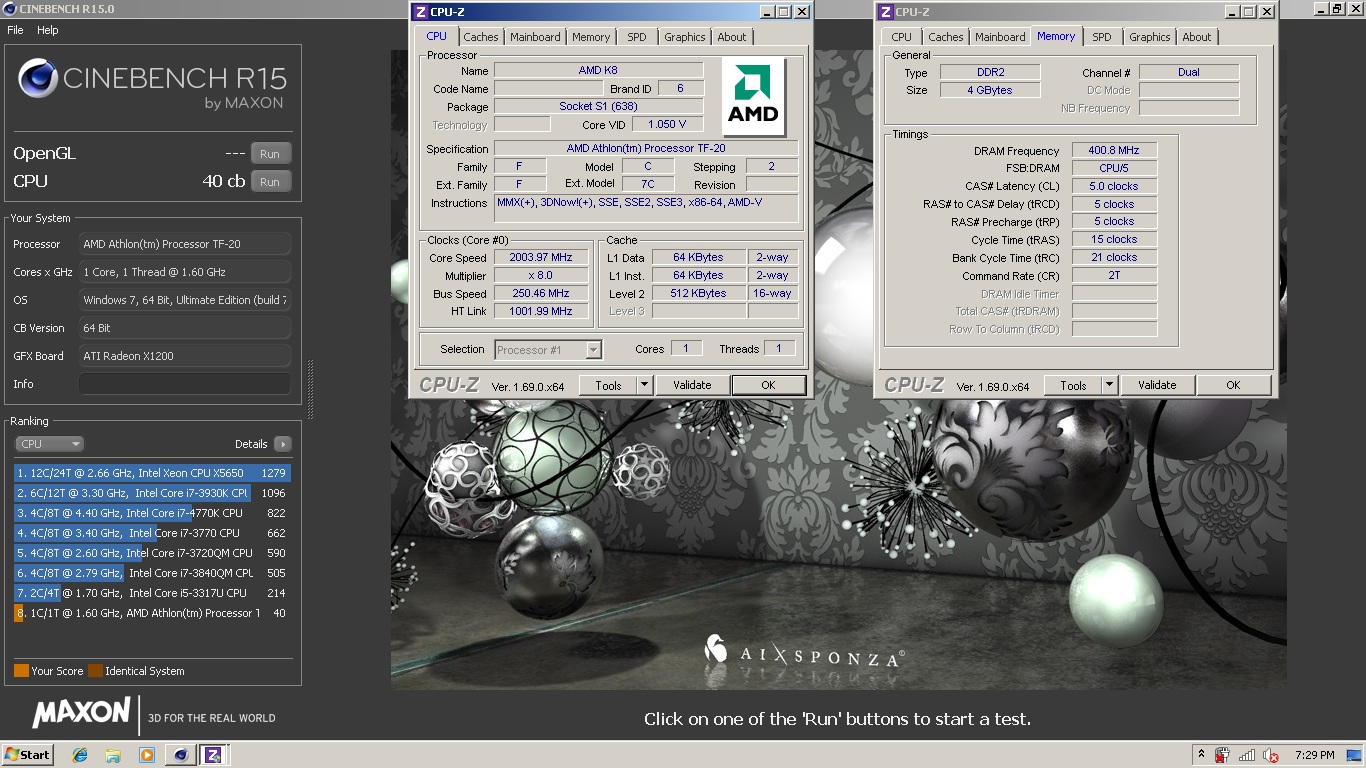Switch to Caches tab in left CPU-Z
The width and height of the screenshot is (1366, 768).
pyautogui.click(x=481, y=37)
